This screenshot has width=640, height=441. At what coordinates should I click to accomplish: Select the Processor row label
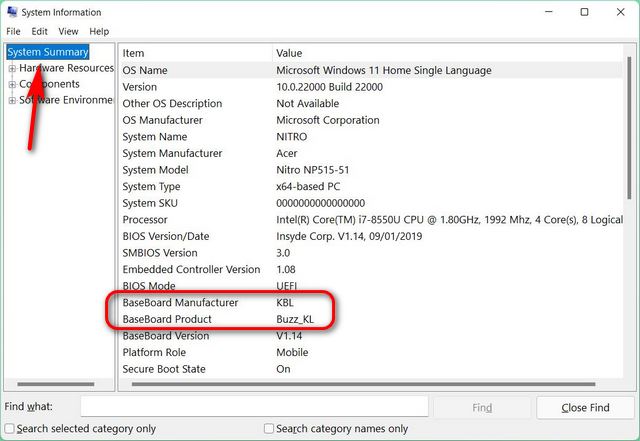145,220
